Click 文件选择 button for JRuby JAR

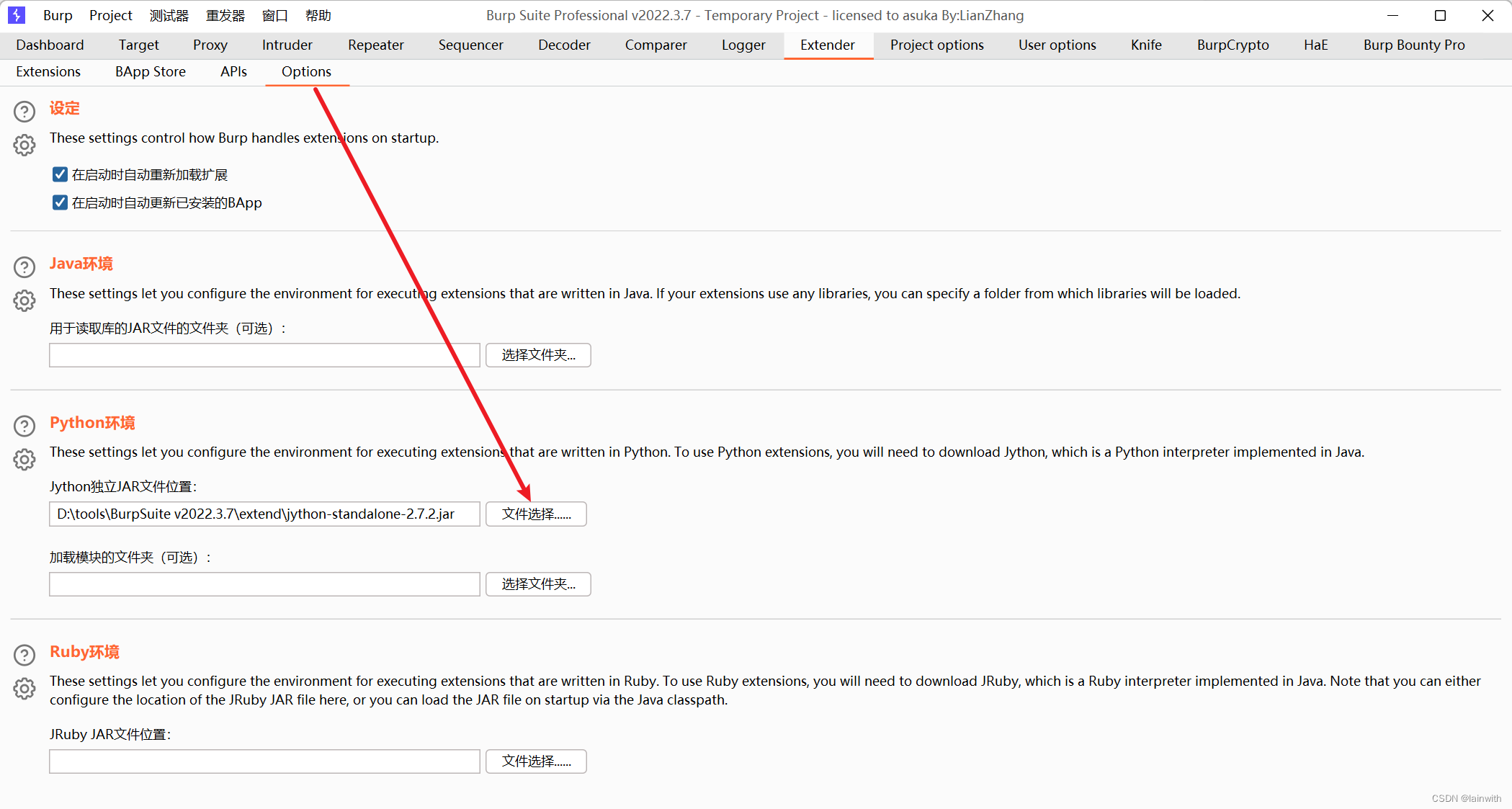pos(536,761)
